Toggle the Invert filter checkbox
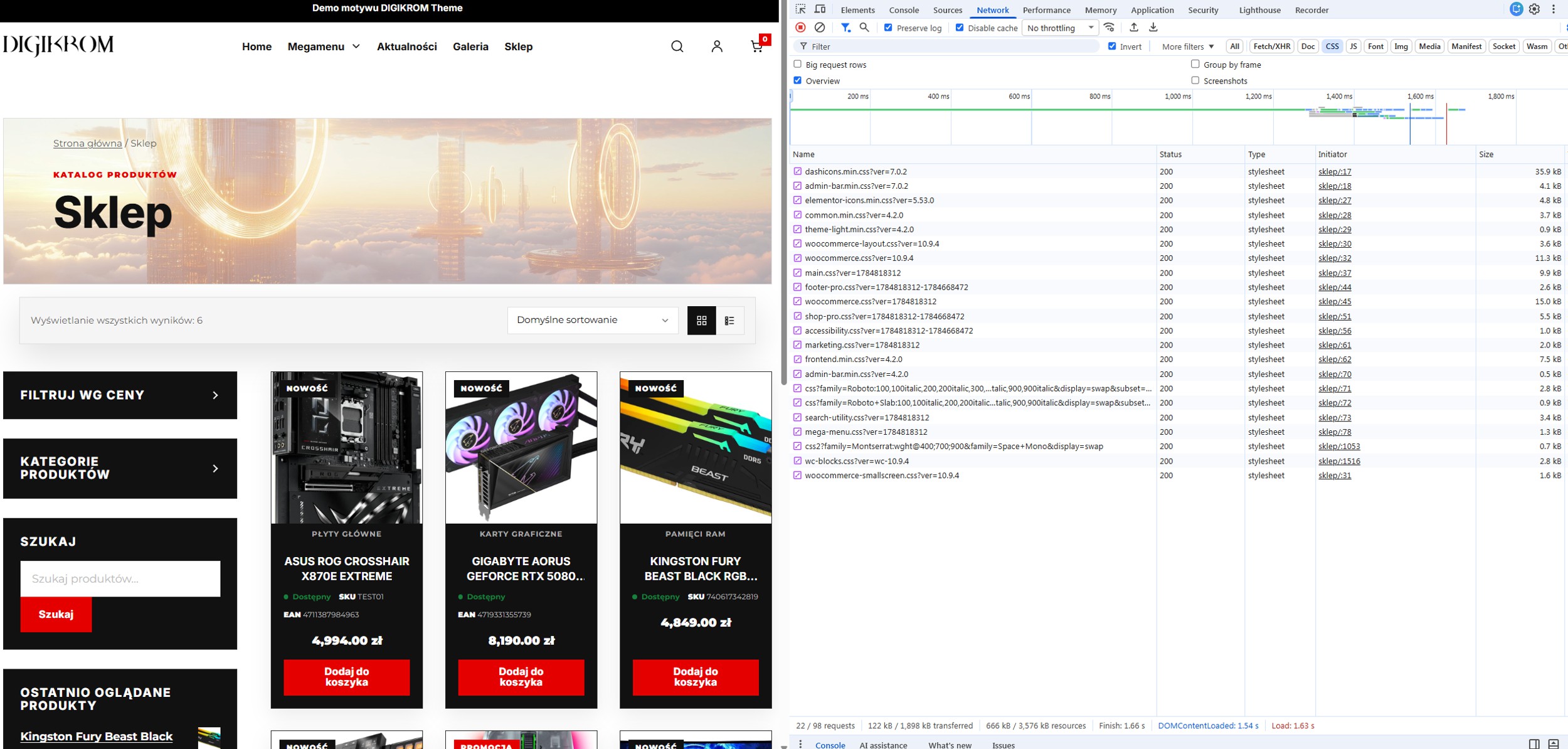This screenshot has width=1568, height=749. 1112,46
